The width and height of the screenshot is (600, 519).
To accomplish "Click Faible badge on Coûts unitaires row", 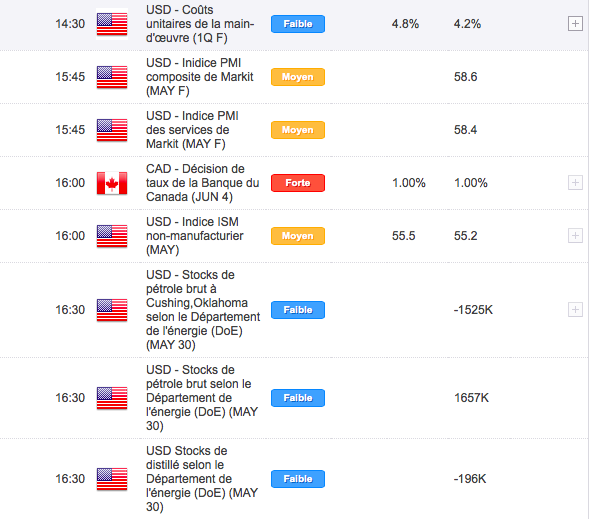I will coord(298,24).
